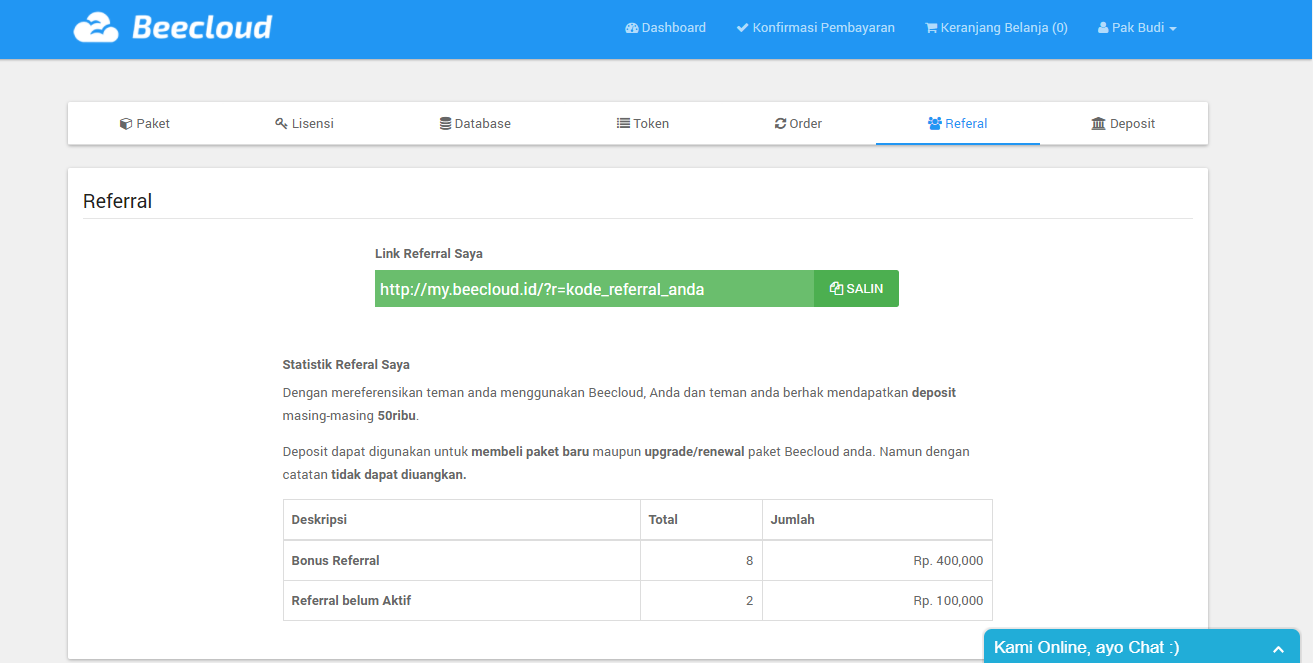Click the Konfirmasi Pembayaran checkmark icon
This screenshot has height=663, width=1313.
(x=742, y=28)
